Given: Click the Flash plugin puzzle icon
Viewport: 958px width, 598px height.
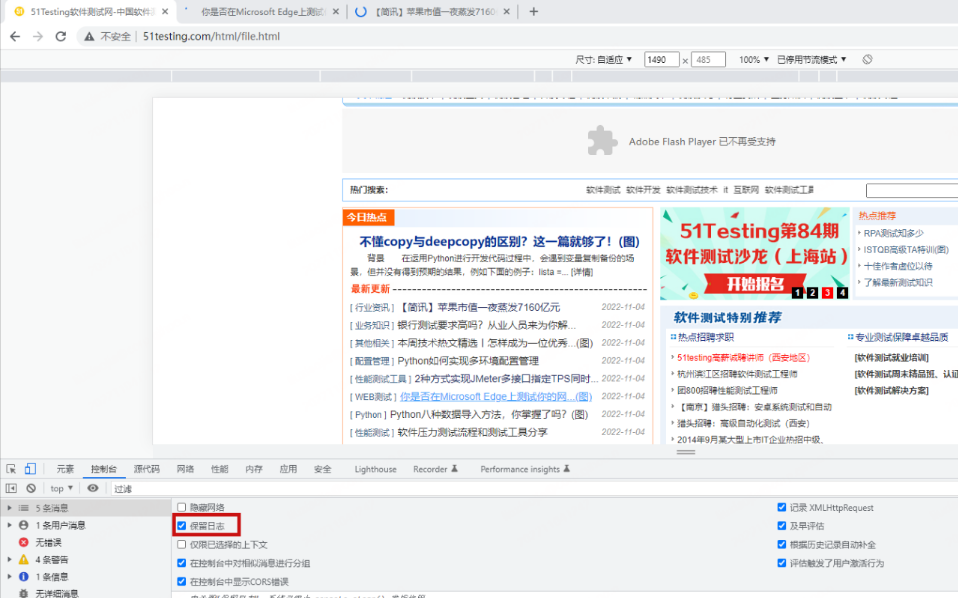Looking at the screenshot, I should [x=602, y=141].
